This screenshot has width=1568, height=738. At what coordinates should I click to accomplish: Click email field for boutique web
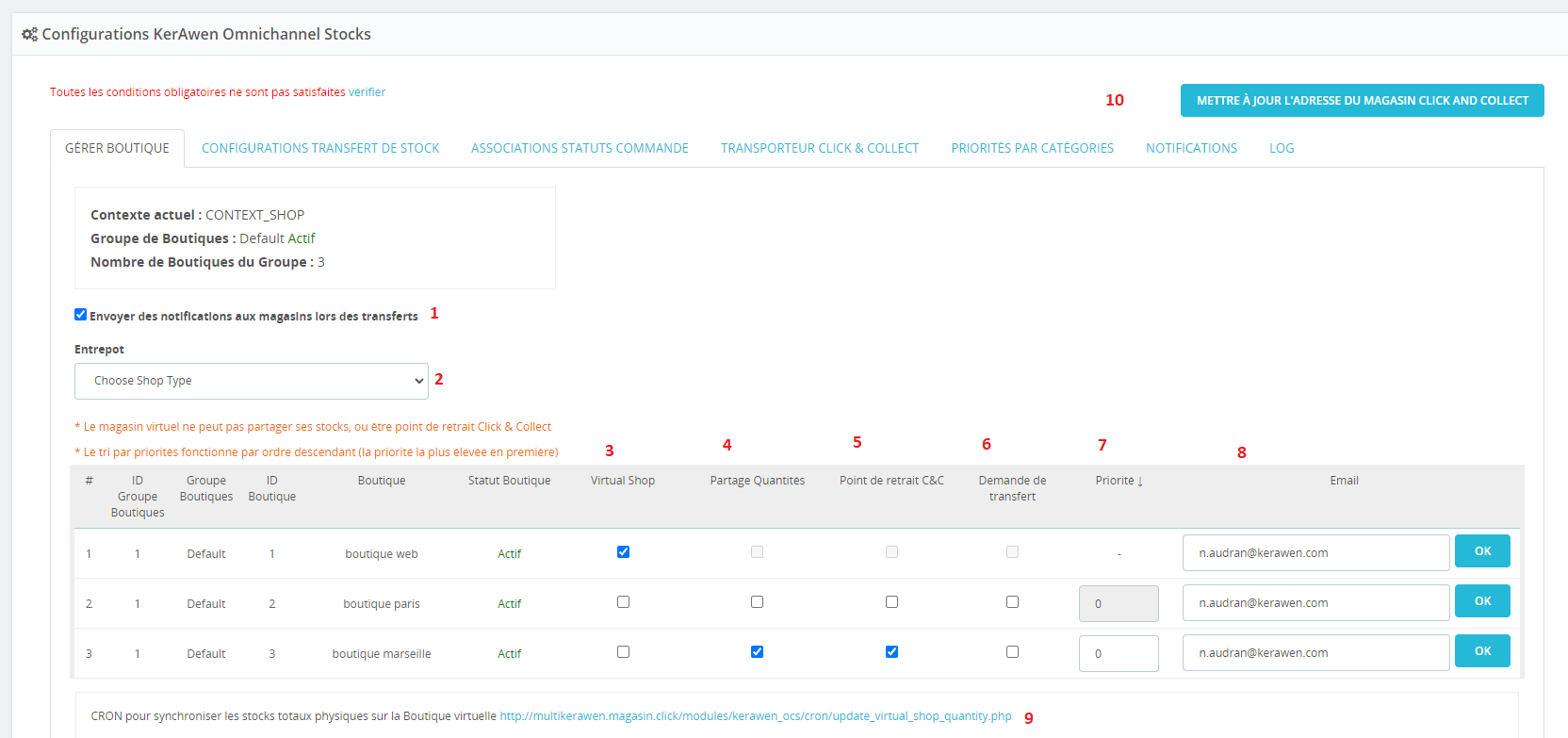[x=1315, y=553]
